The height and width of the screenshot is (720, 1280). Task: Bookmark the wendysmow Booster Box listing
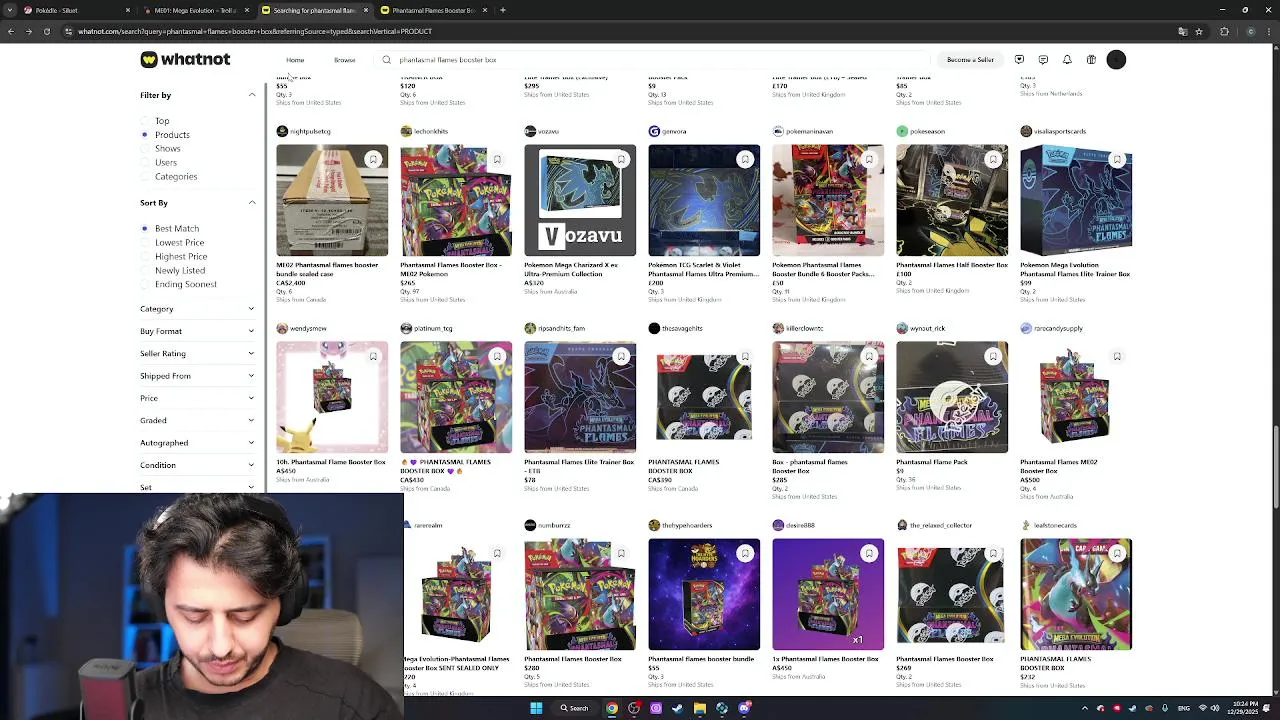coord(373,356)
